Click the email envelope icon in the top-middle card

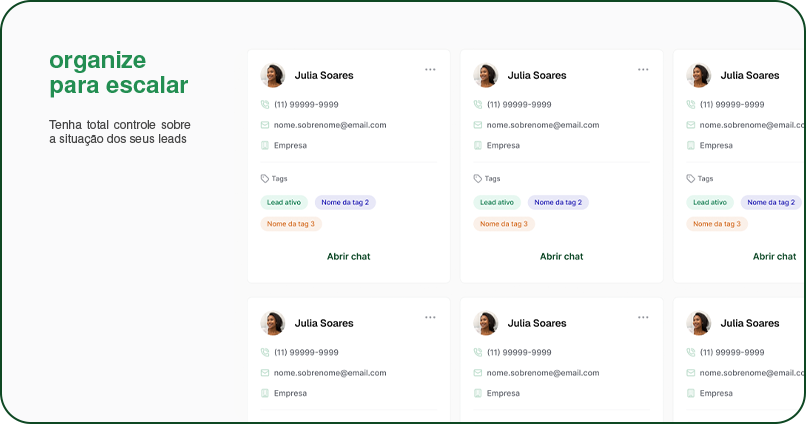(478, 125)
